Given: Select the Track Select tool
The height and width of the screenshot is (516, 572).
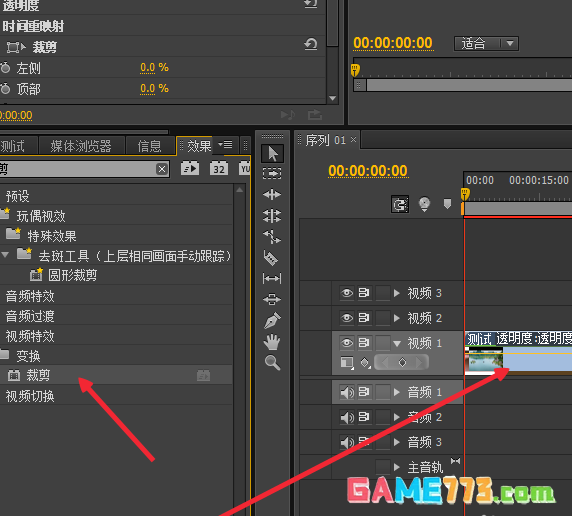Looking at the screenshot, I should [x=272, y=173].
